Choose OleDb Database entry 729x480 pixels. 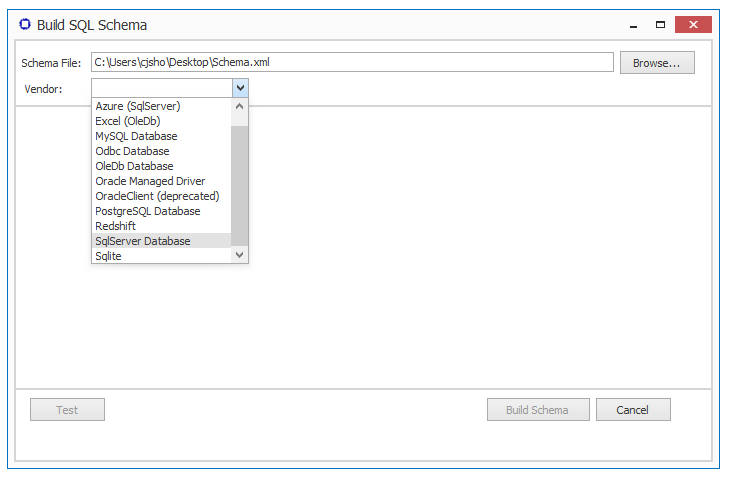pyautogui.click(x=161, y=166)
